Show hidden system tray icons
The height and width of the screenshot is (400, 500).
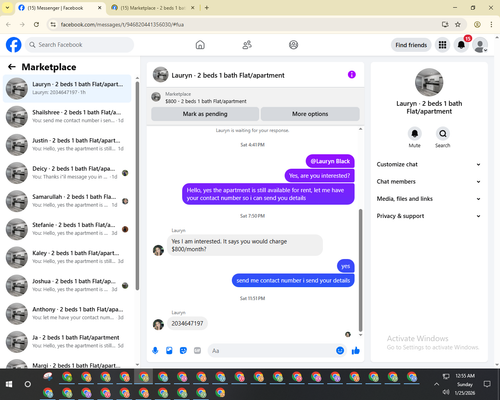click(436, 384)
